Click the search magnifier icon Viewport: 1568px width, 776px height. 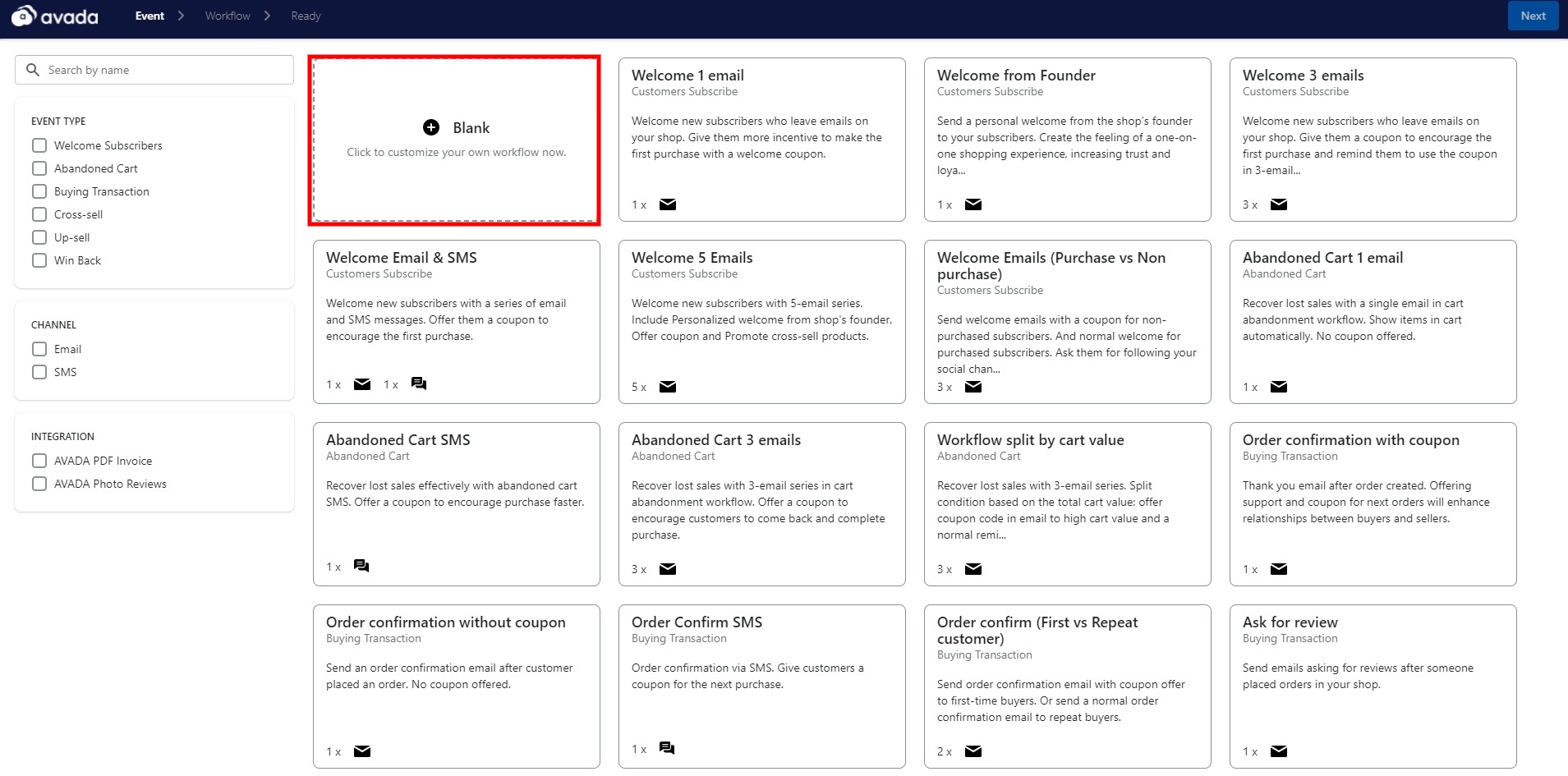(33, 70)
